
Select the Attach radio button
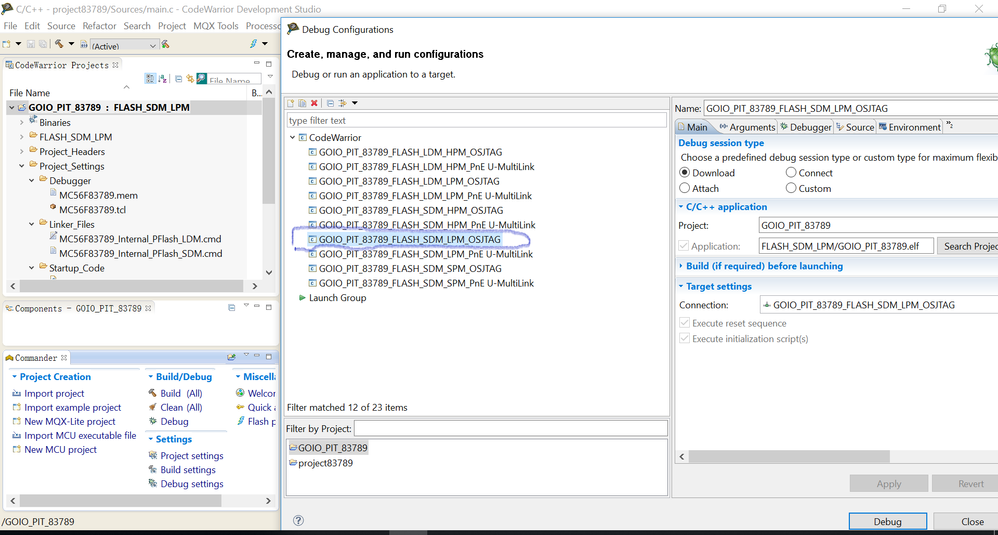685,188
